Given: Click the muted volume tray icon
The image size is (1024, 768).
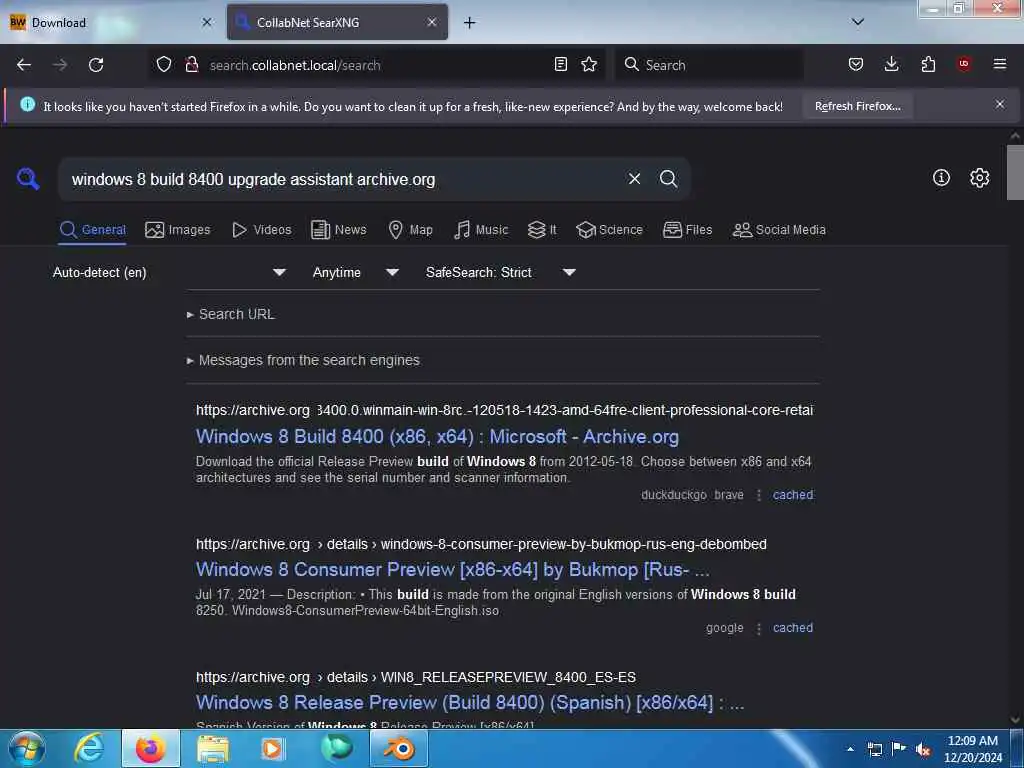Looking at the screenshot, I should point(923,750).
